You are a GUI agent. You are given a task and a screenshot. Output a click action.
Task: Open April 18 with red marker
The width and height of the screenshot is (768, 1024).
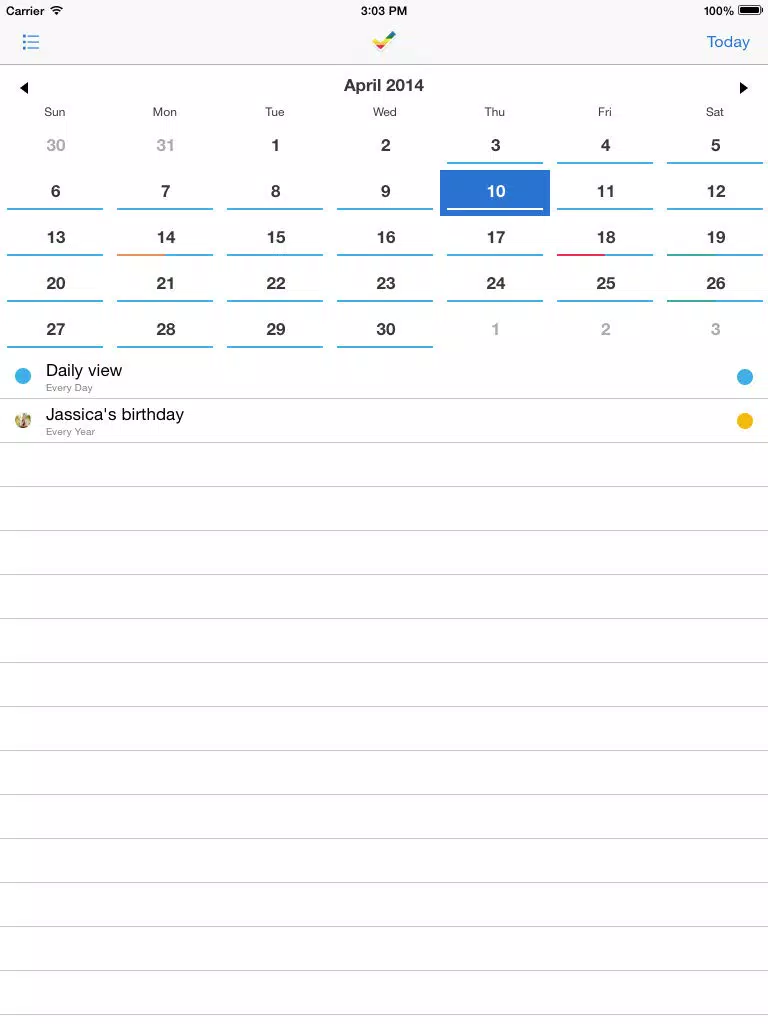(605, 237)
